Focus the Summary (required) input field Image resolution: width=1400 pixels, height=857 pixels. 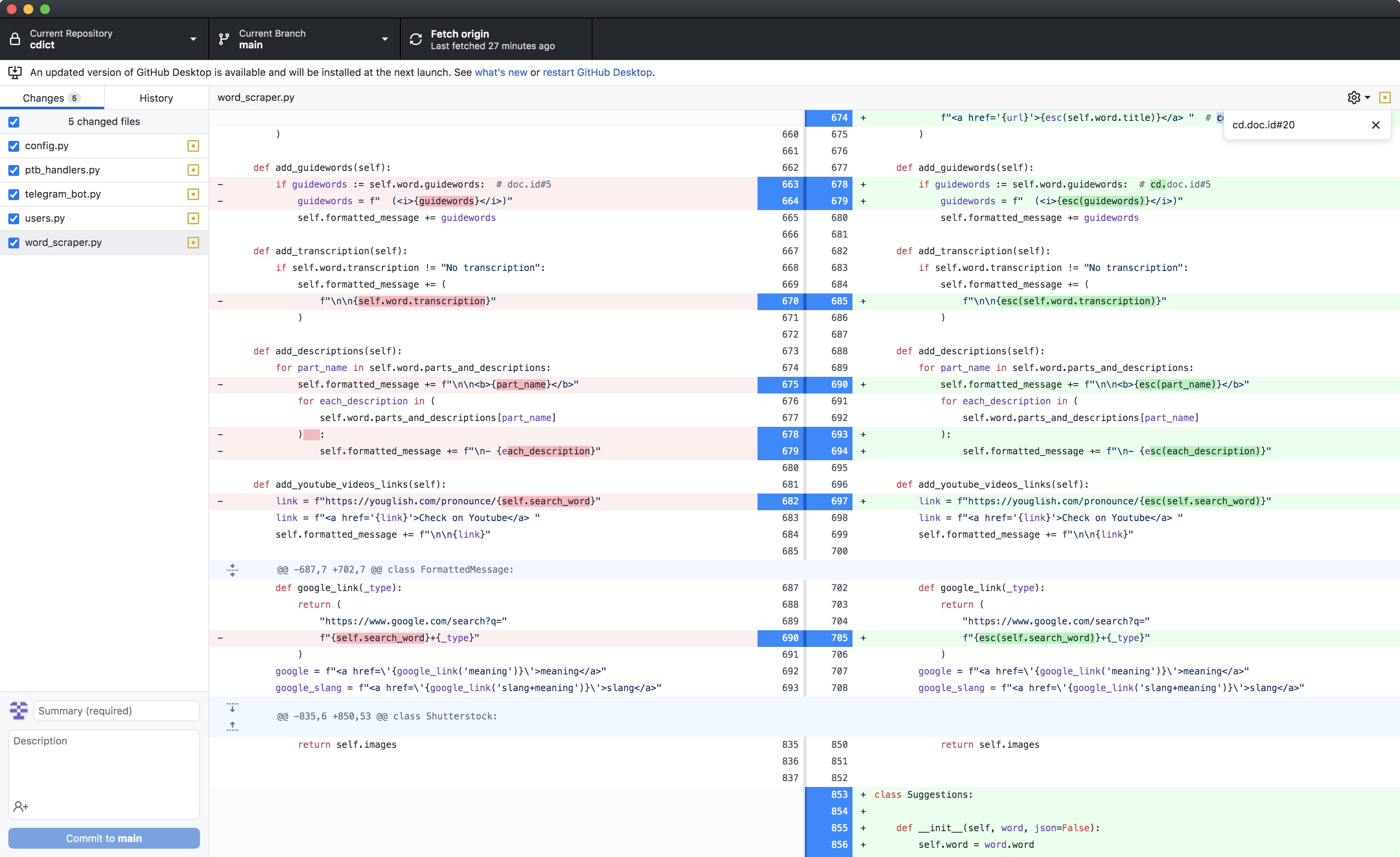pyautogui.click(x=117, y=710)
